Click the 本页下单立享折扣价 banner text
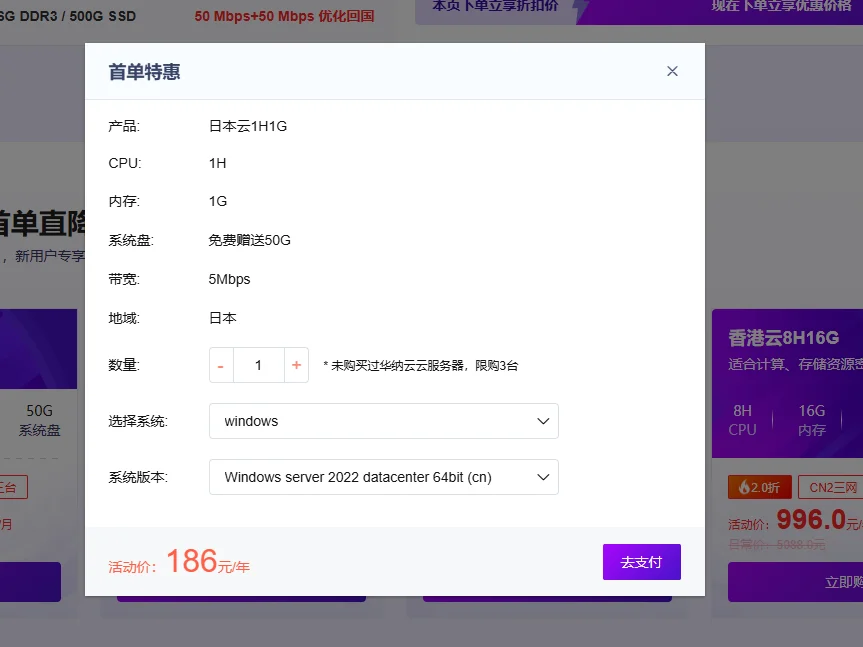This screenshot has width=863, height=647. coord(495,6)
